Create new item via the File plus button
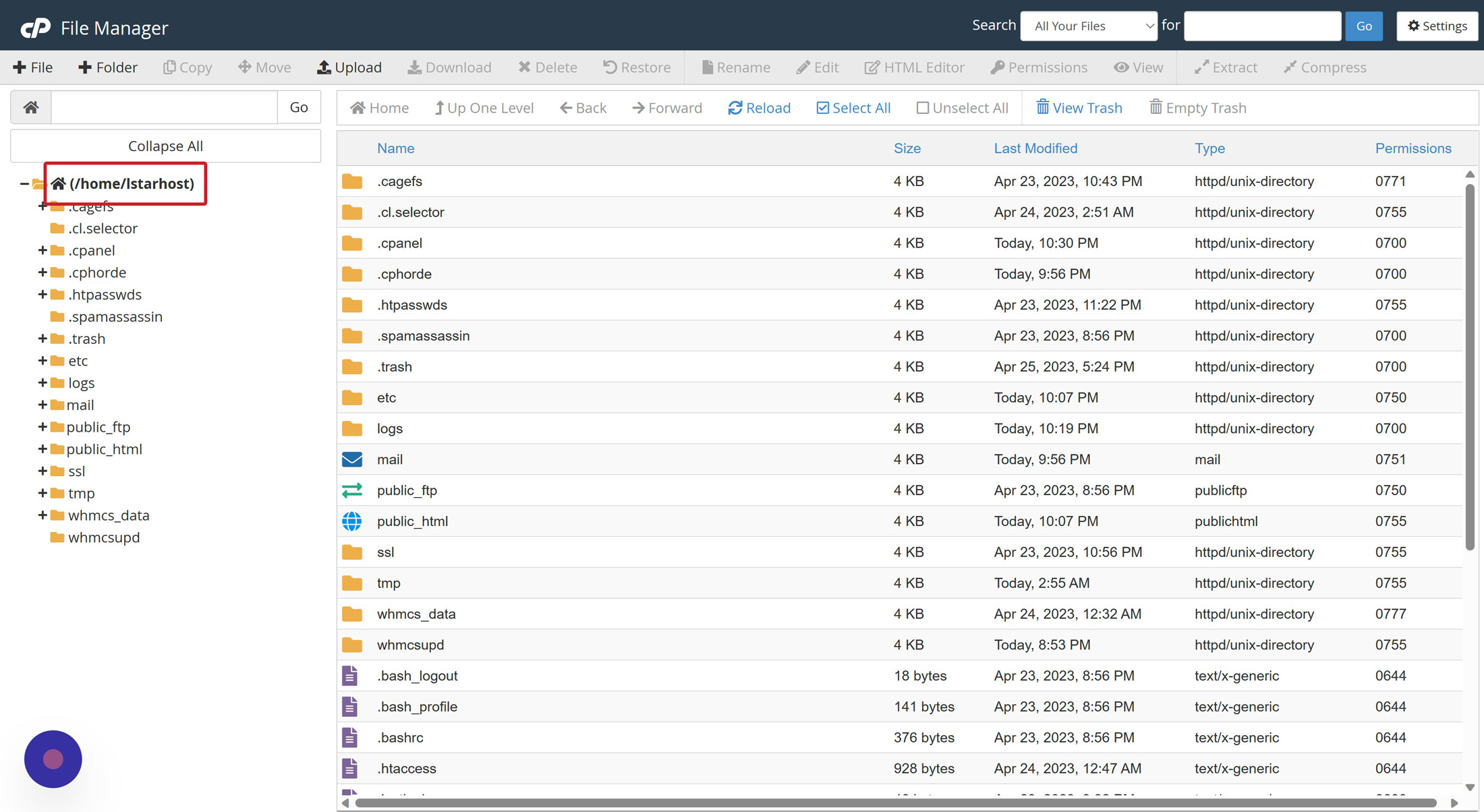Viewport: 1484px width, 812px height. (x=32, y=67)
